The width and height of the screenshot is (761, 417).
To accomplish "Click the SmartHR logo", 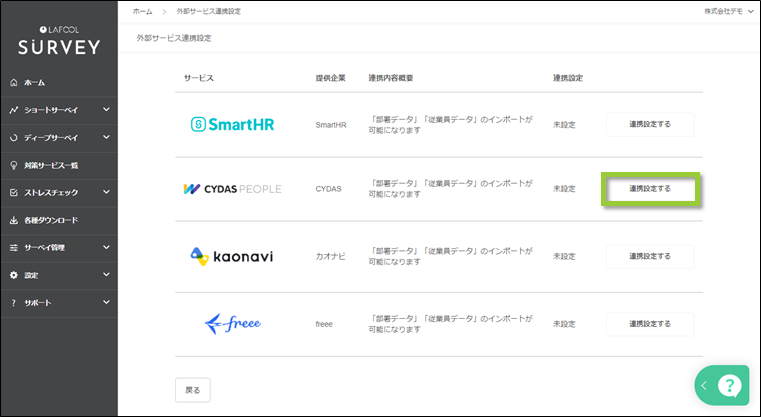I will 232,124.
